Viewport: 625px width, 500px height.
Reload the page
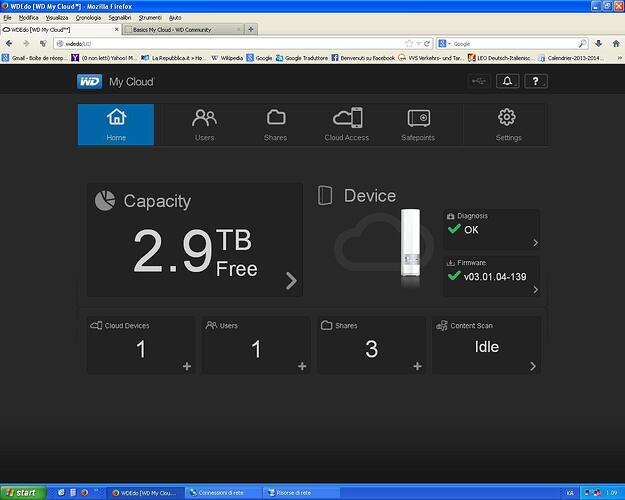pos(427,43)
